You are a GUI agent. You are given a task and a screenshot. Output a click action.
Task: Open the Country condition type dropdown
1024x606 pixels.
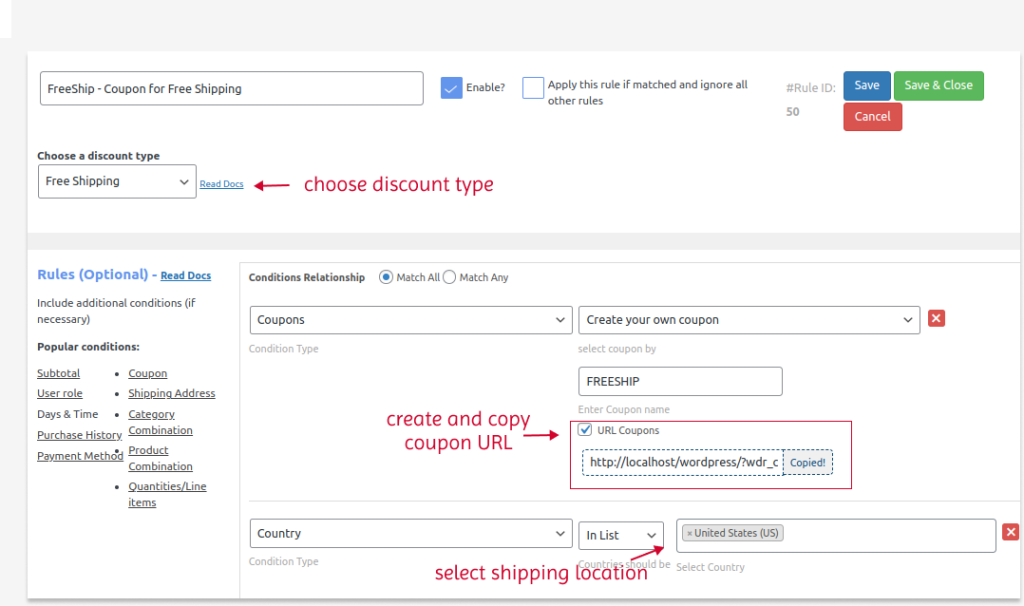coord(410,533)
